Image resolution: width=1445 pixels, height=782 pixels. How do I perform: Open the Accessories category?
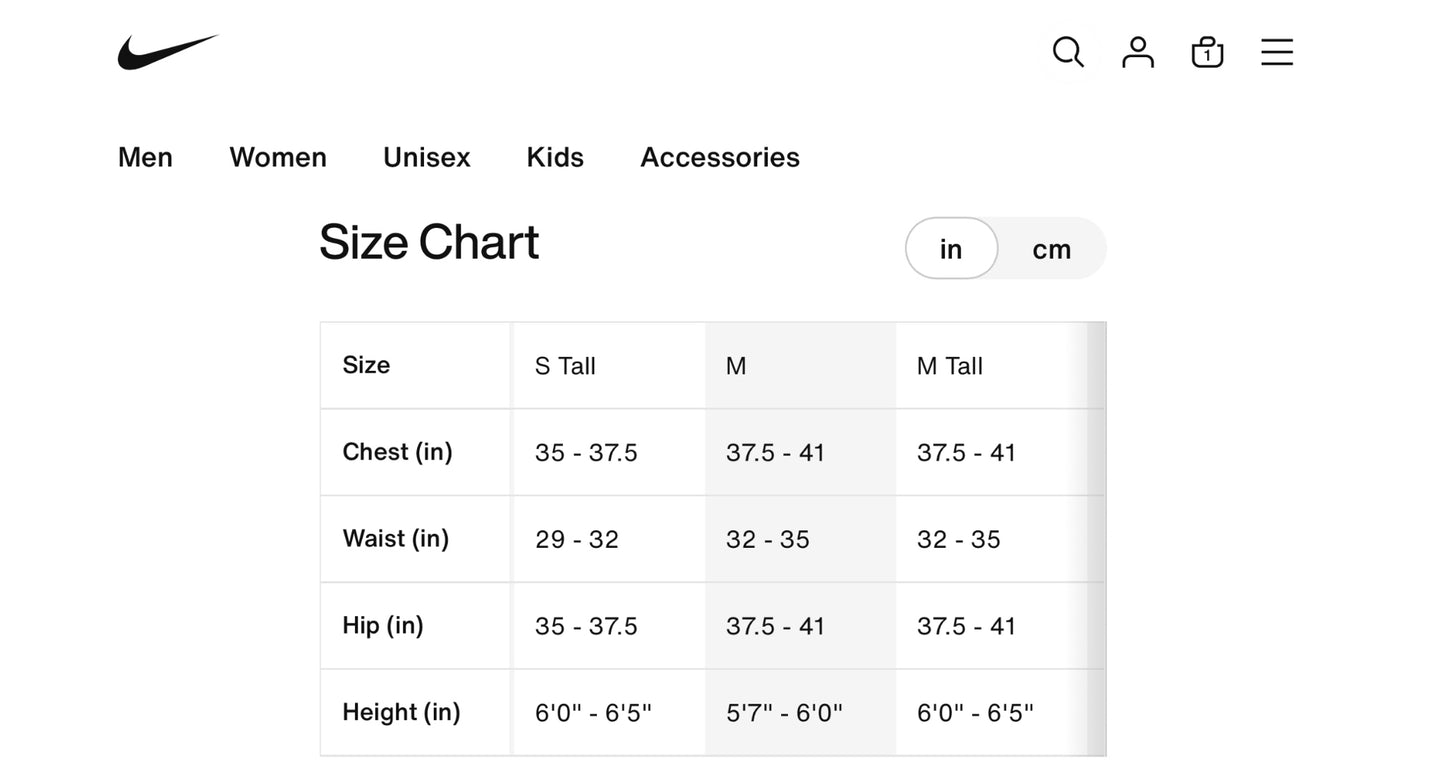point(720,158)
